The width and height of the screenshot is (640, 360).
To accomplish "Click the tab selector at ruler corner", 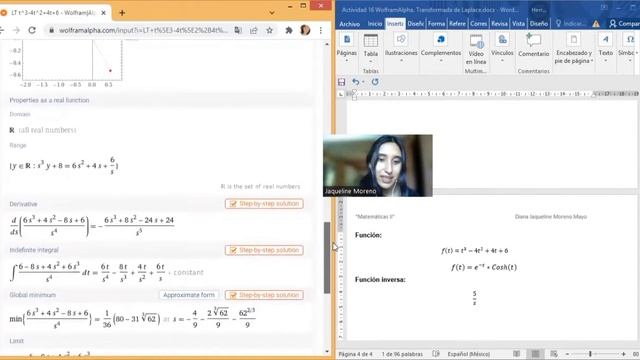I will coord(341,94).
